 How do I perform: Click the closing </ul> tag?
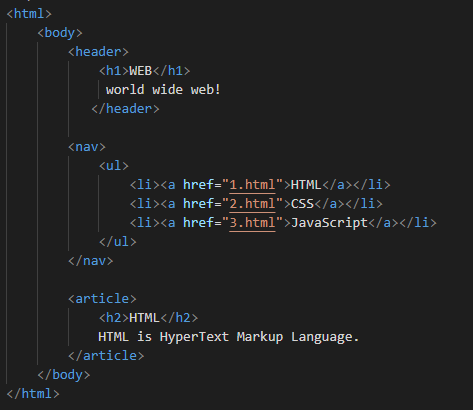[118, 242]
